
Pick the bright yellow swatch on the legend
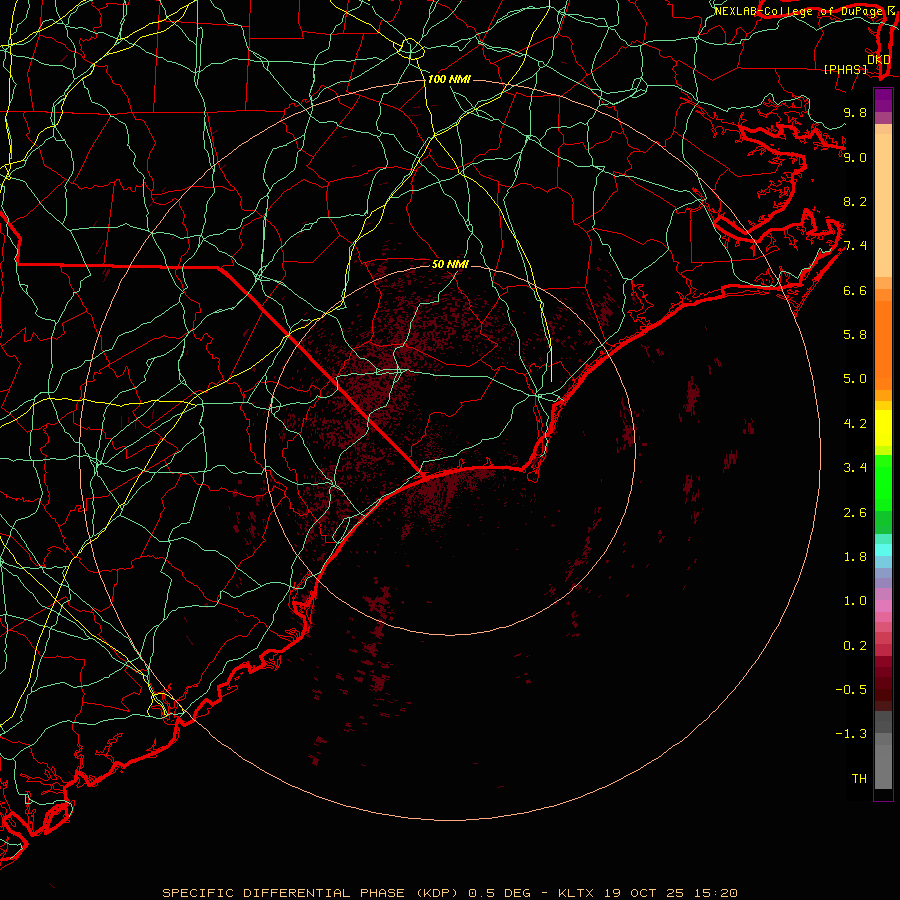[883, 428]
